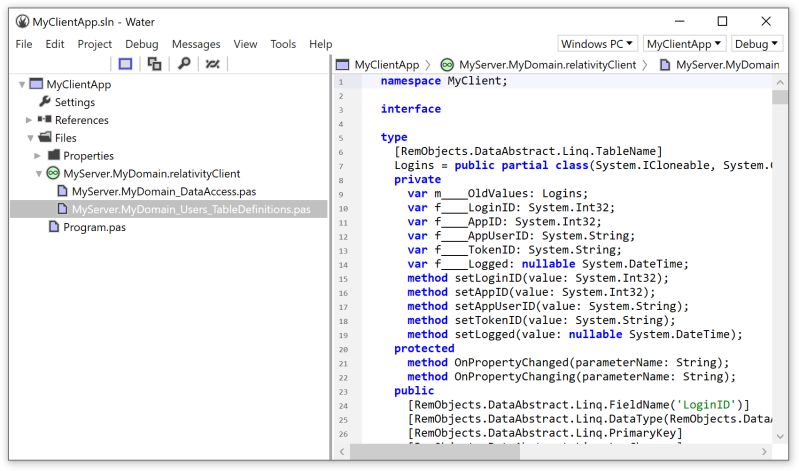The height and width of the screenshot is (471, 799).
Task: Click the magnifier search toolbar icon
Action: coord(184,64)
